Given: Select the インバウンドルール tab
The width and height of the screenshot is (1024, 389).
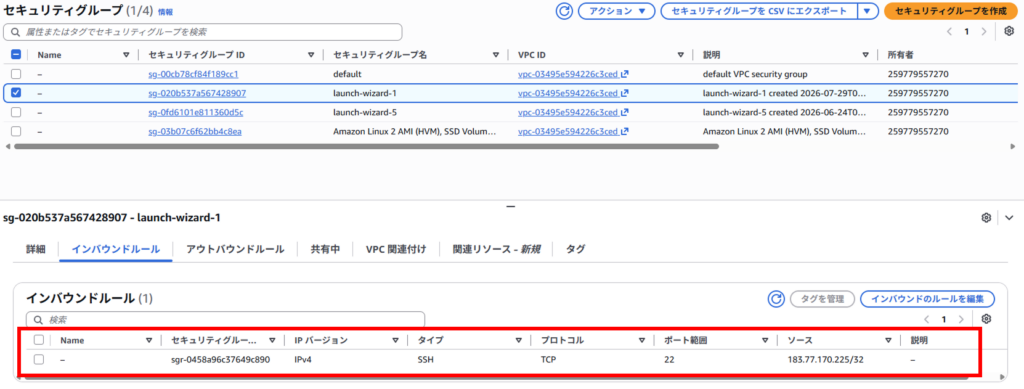Looking at the screenshot, I should 116,249.
